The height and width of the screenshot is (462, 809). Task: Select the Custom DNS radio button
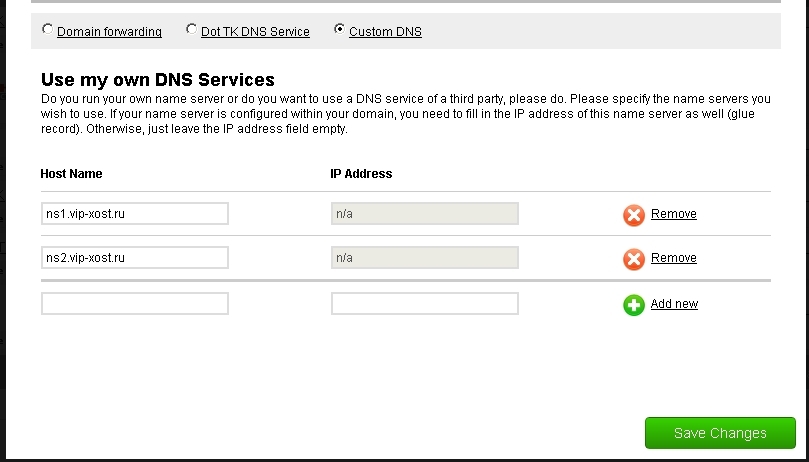coord(339,30)
